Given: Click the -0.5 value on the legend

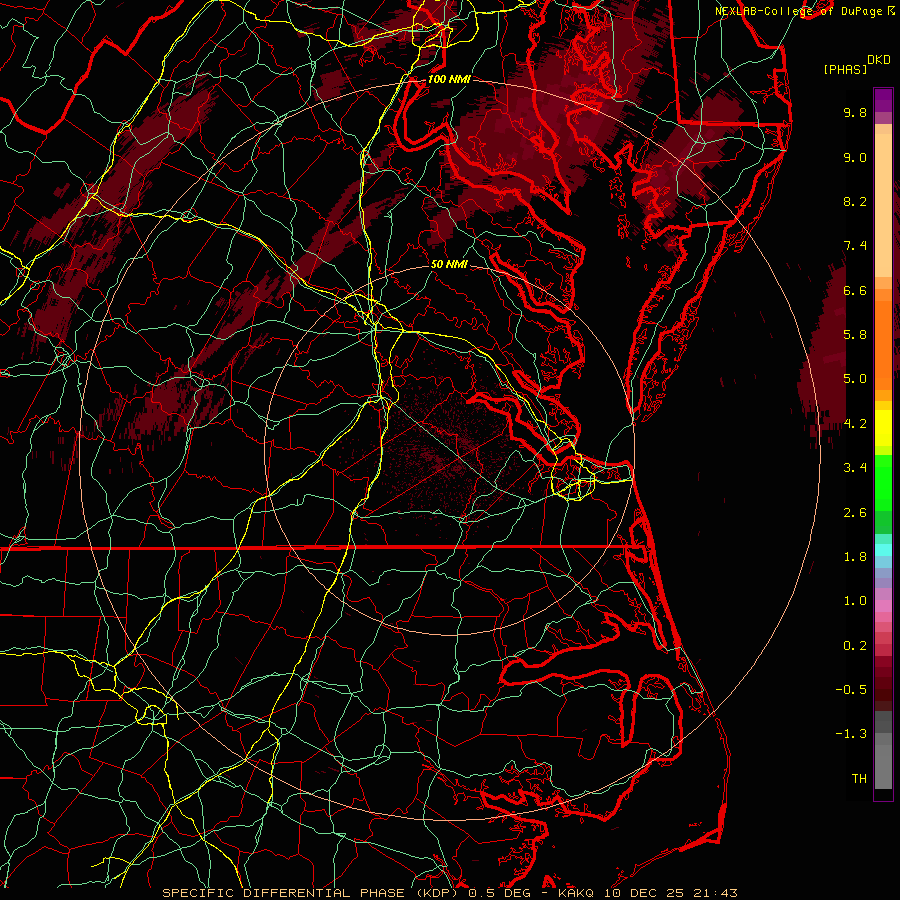Looking at the screenshot, I should [x=851, y=690].
